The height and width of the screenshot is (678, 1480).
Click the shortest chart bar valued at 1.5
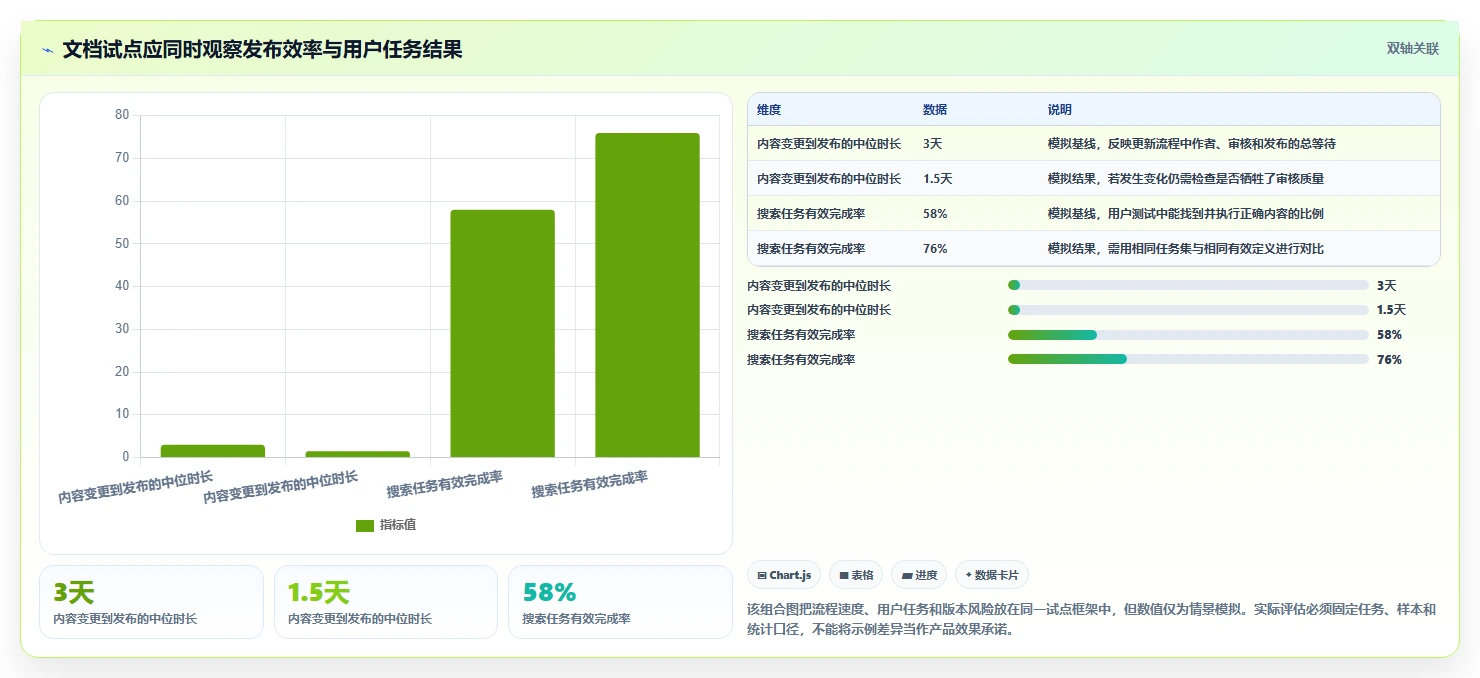click(x=358, y=454)
